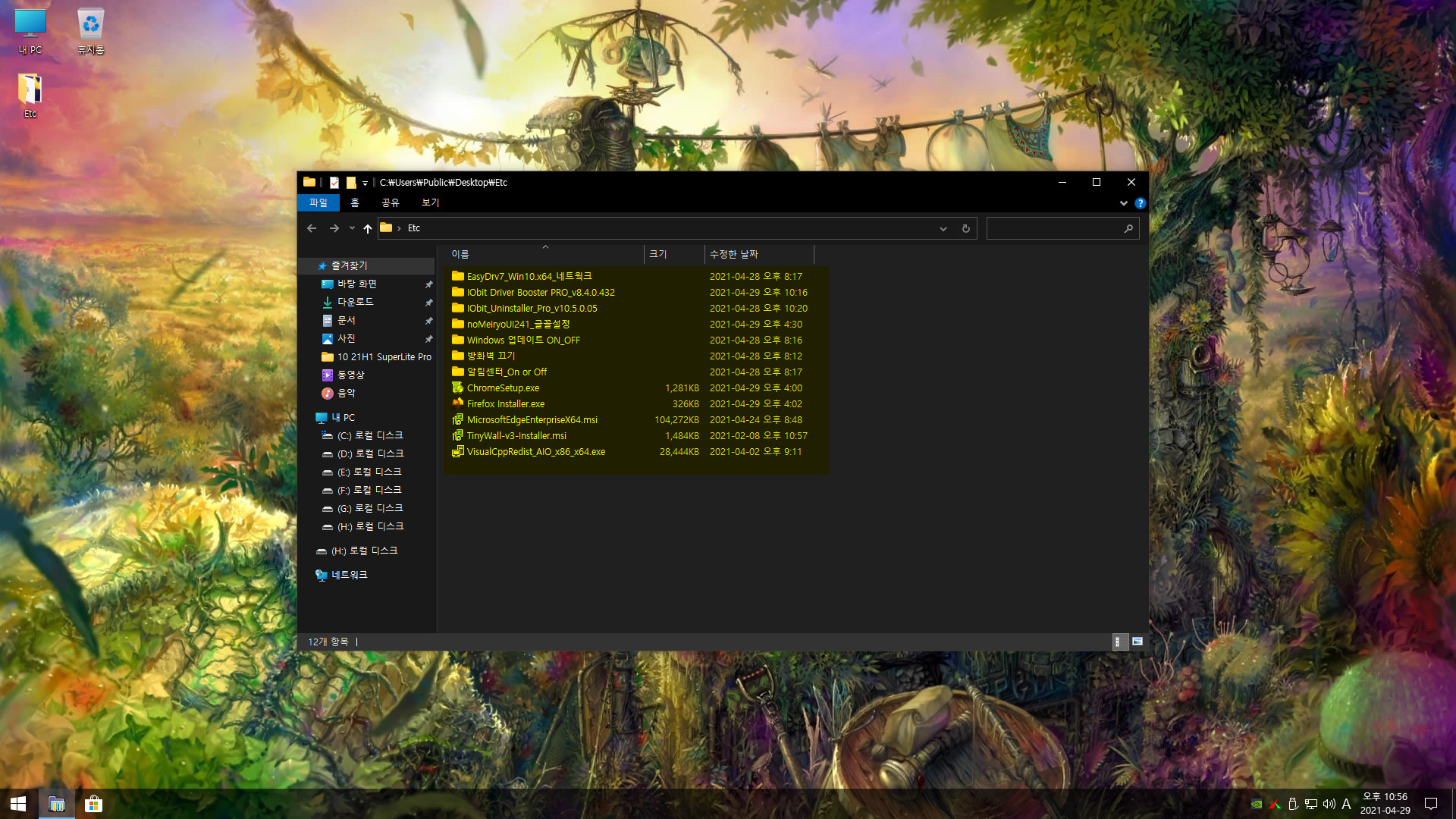Click the ChromeSetup.exe file icon
The image size is (1456, 819).
(x=457, y=388)
